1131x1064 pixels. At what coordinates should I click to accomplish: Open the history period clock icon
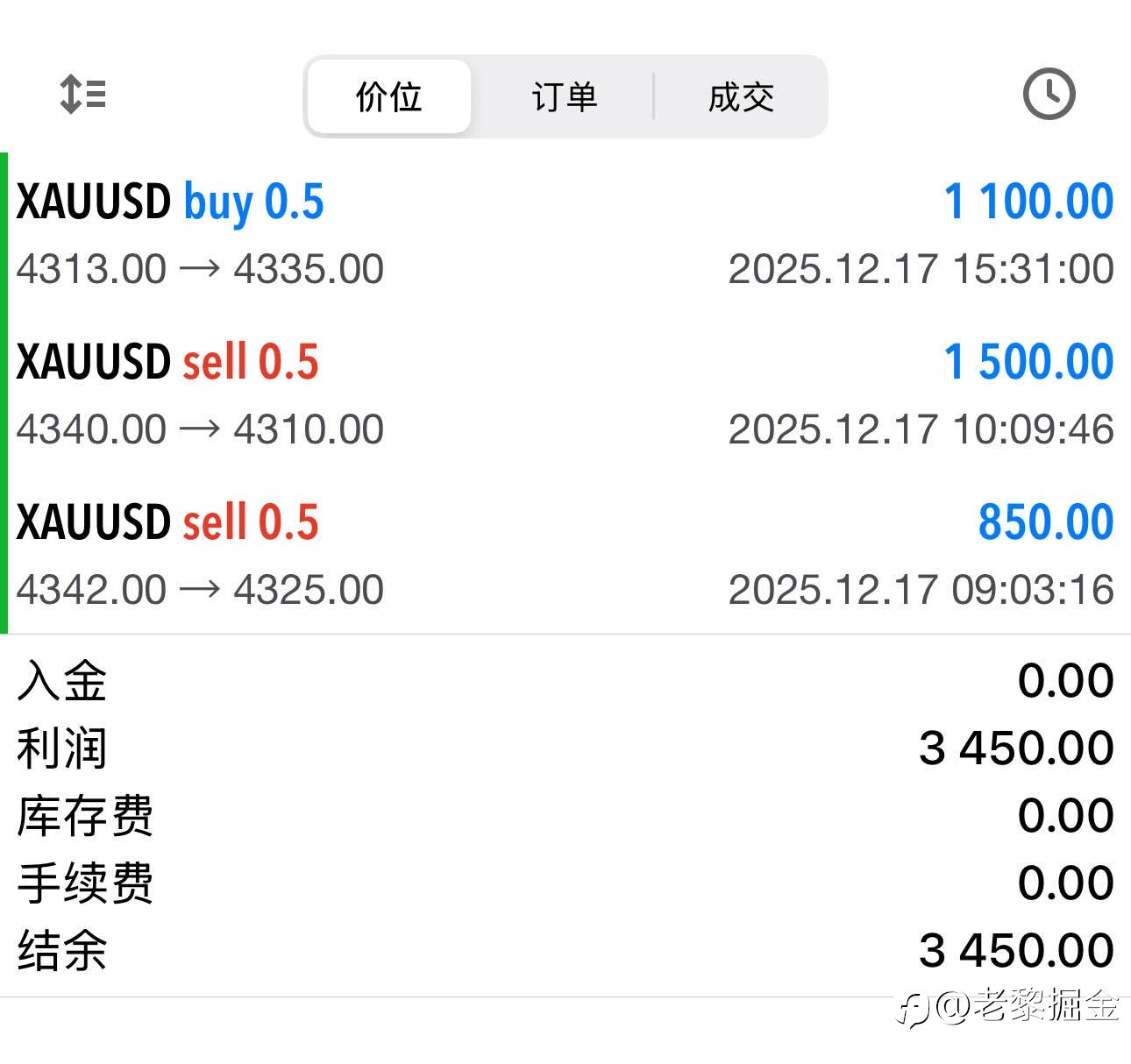click(1049, 94)
